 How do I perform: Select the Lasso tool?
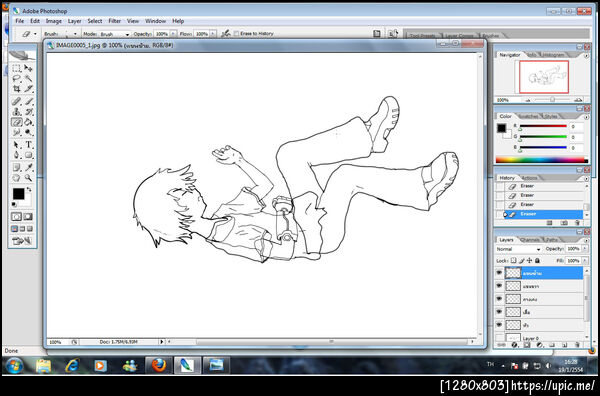click(16, 78)
